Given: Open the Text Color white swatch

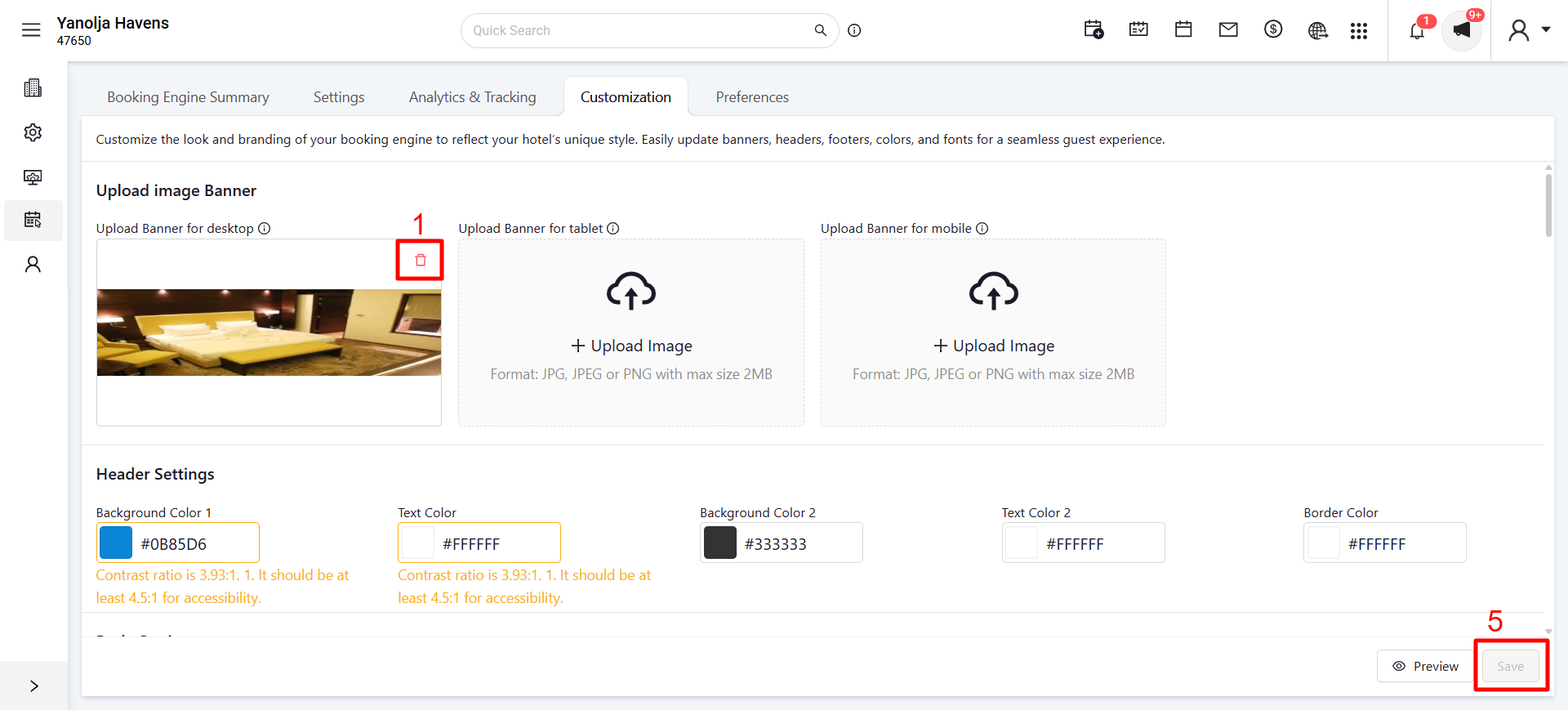Looking at the screenshot, I should (418, 543).
